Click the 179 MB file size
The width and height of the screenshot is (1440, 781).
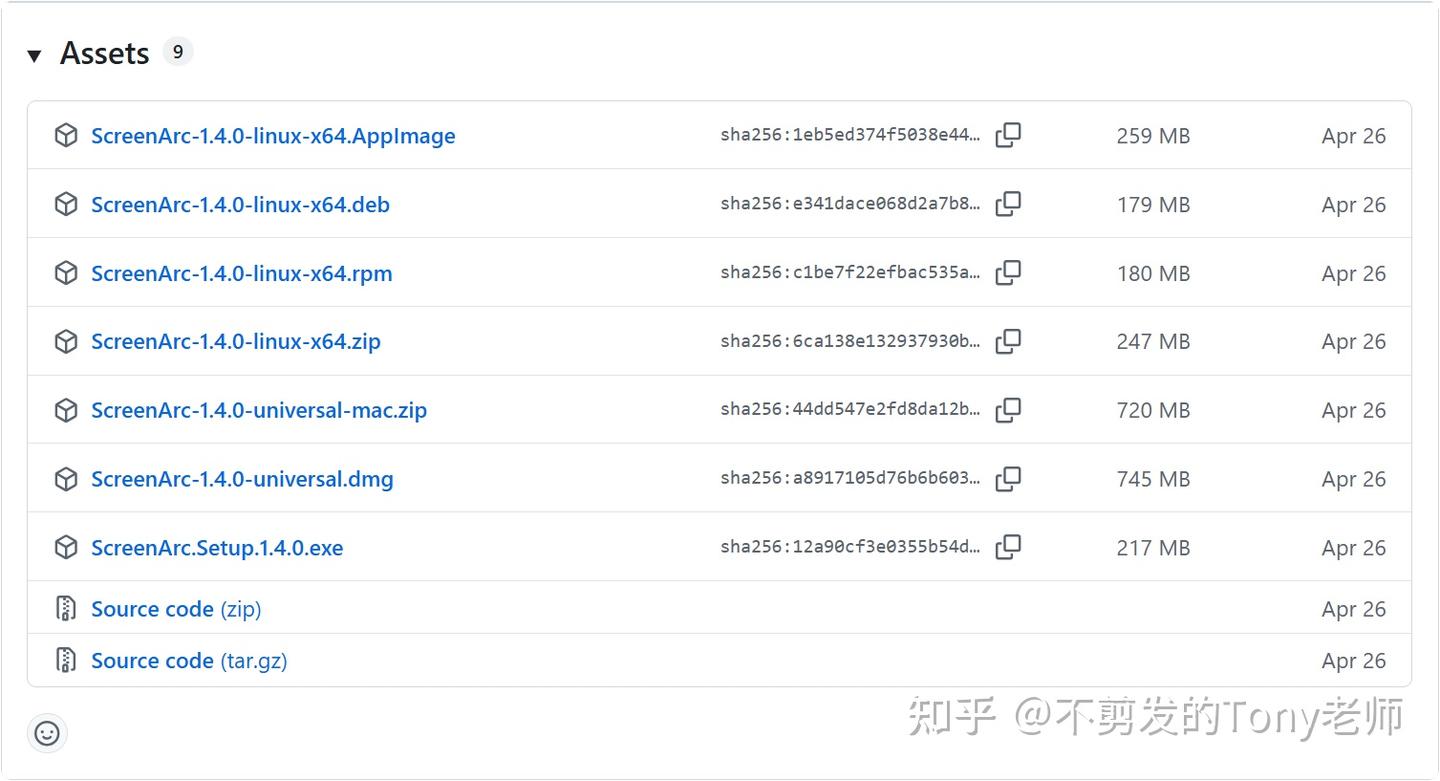point(1153,205)
